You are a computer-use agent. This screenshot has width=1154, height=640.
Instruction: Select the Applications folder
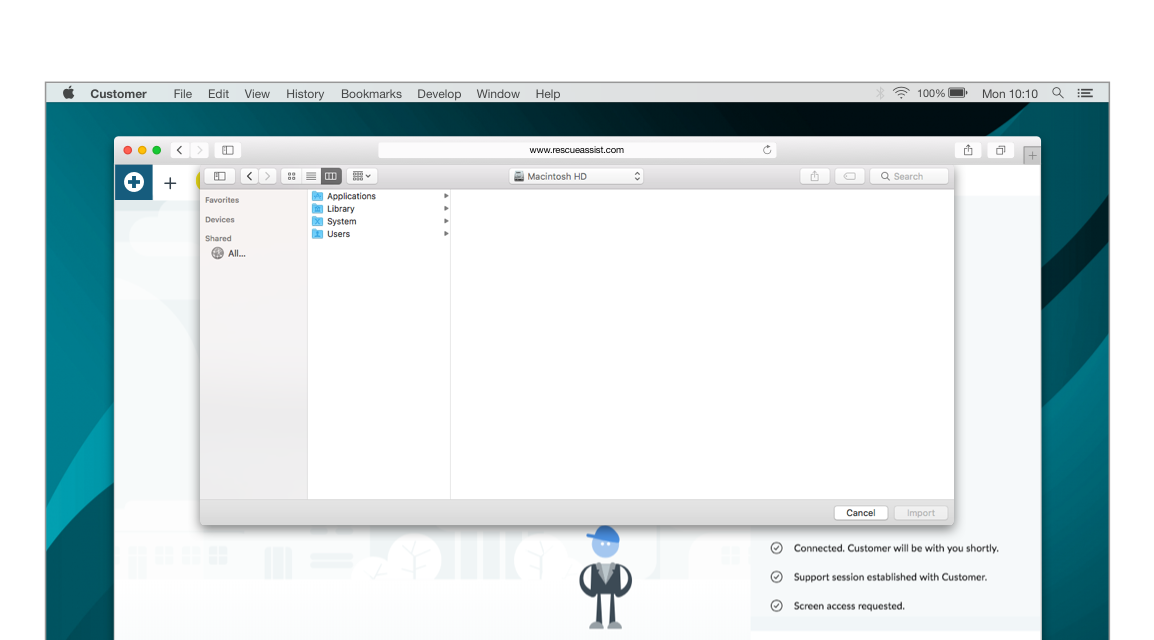(x=379, y=196)
